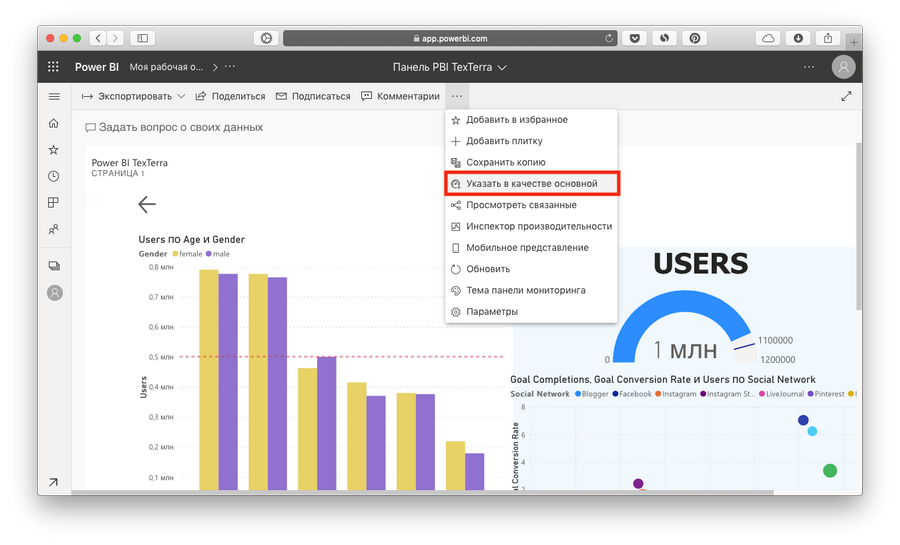Enter full screen mode with expand arrows
The width and height of the screenshot is (900, 545).
click(x=846, y=97)
